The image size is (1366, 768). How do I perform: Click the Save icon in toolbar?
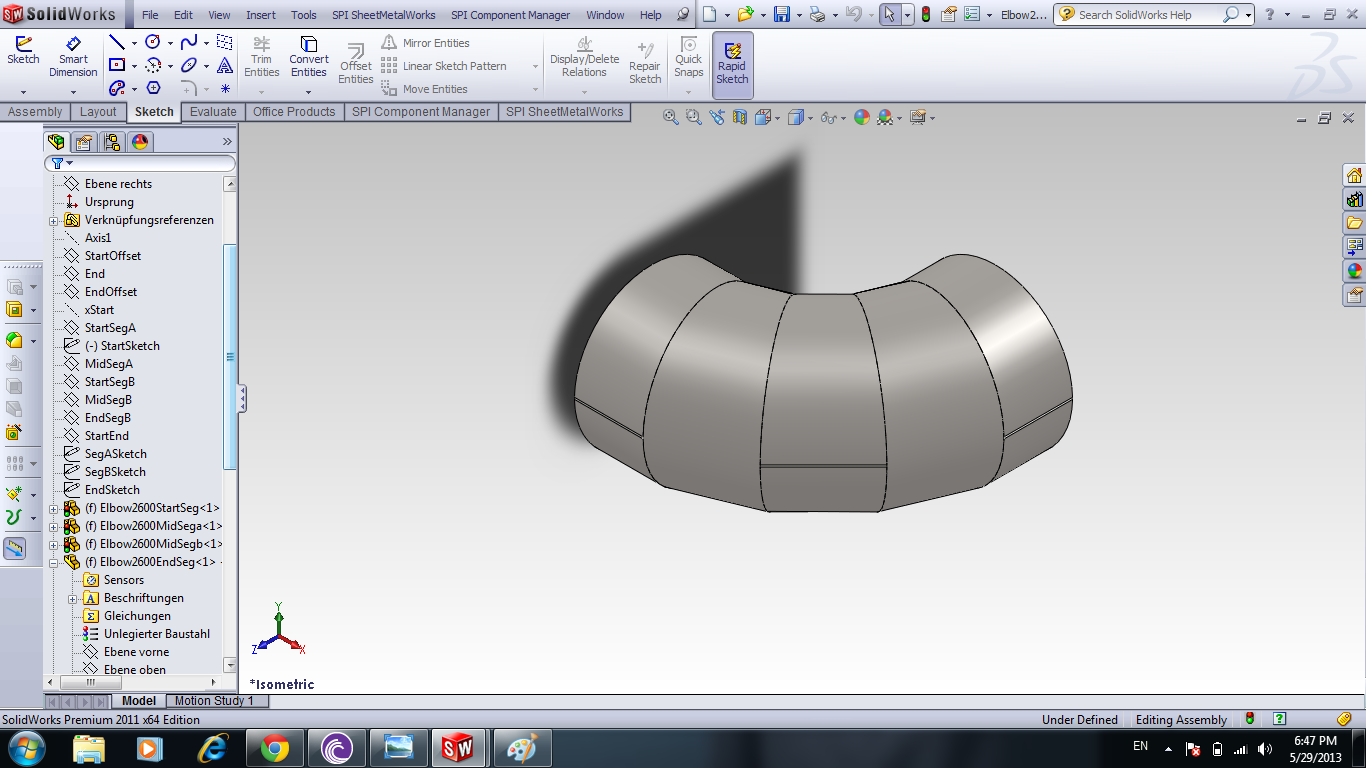781,15
